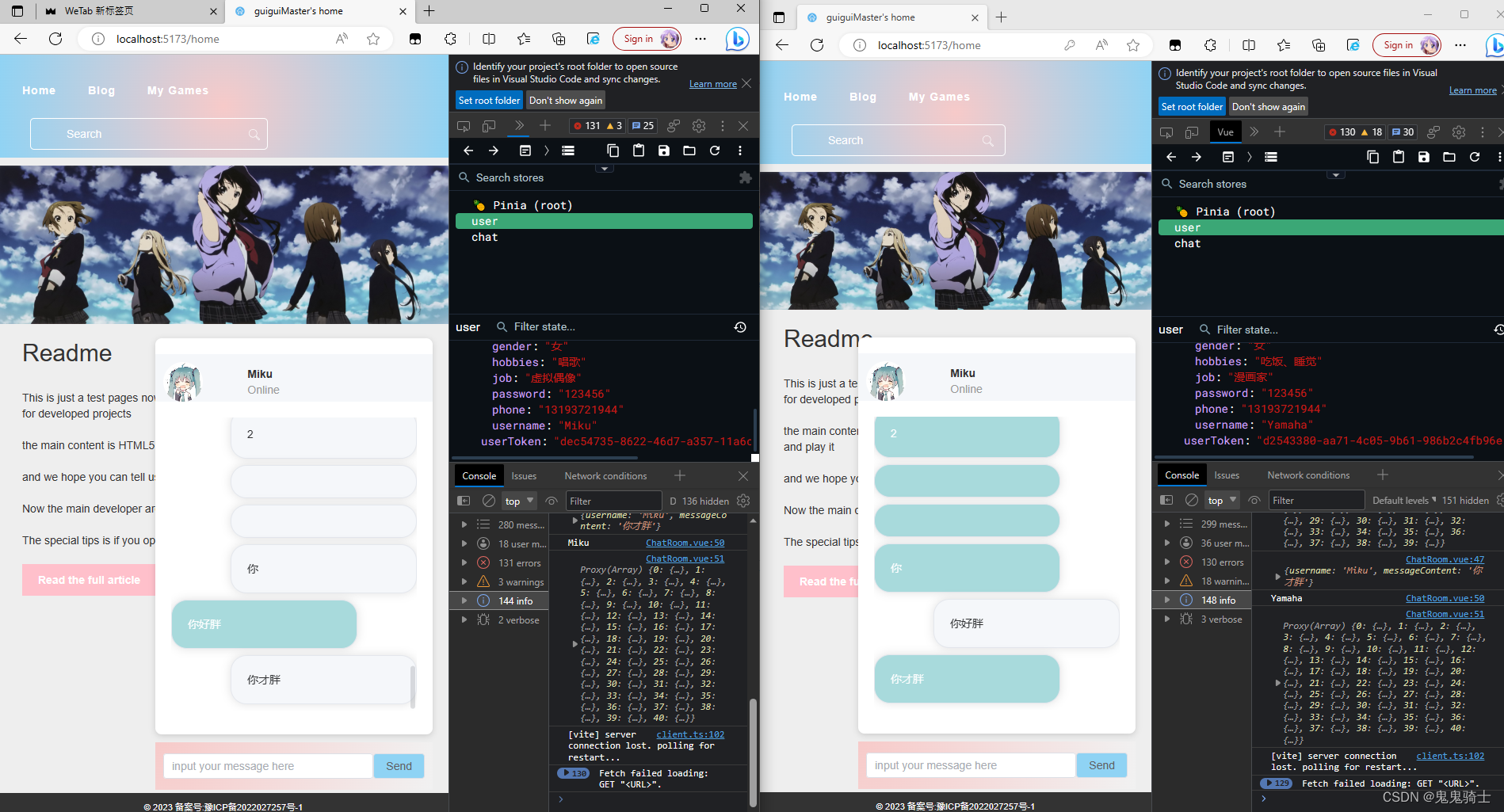Click Send button in right chat page

click(1101, 765)
